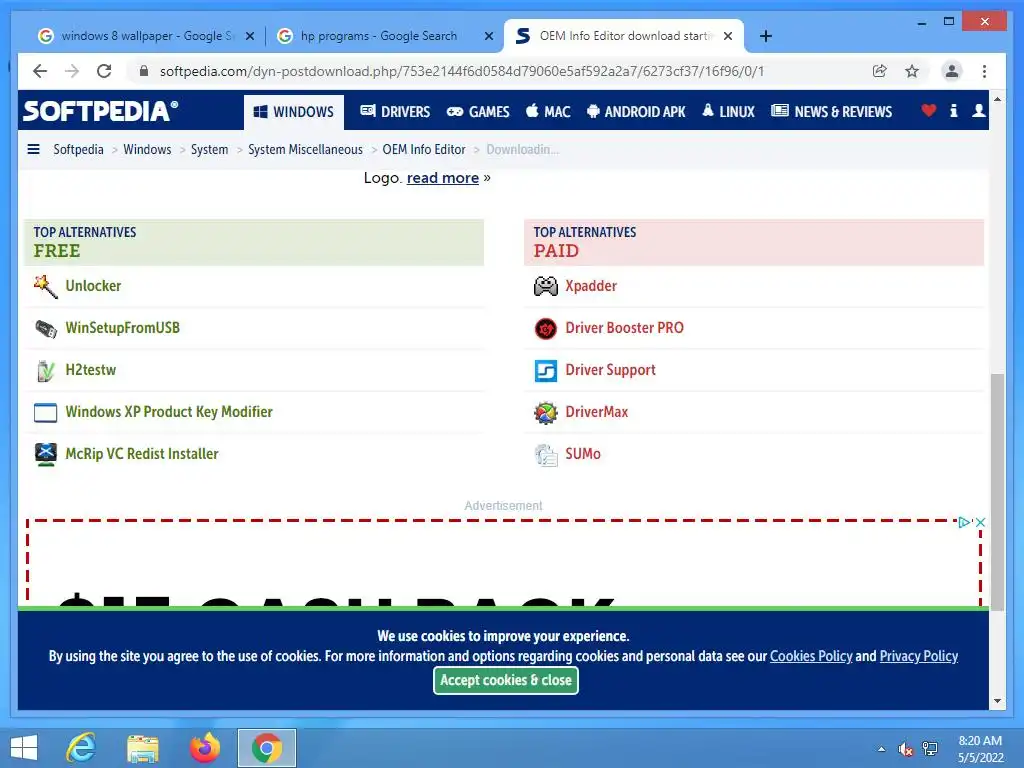Click the WinSetupFromUSB drive icon
Viewport: 1024px width, 768px height.
(46, 328)
